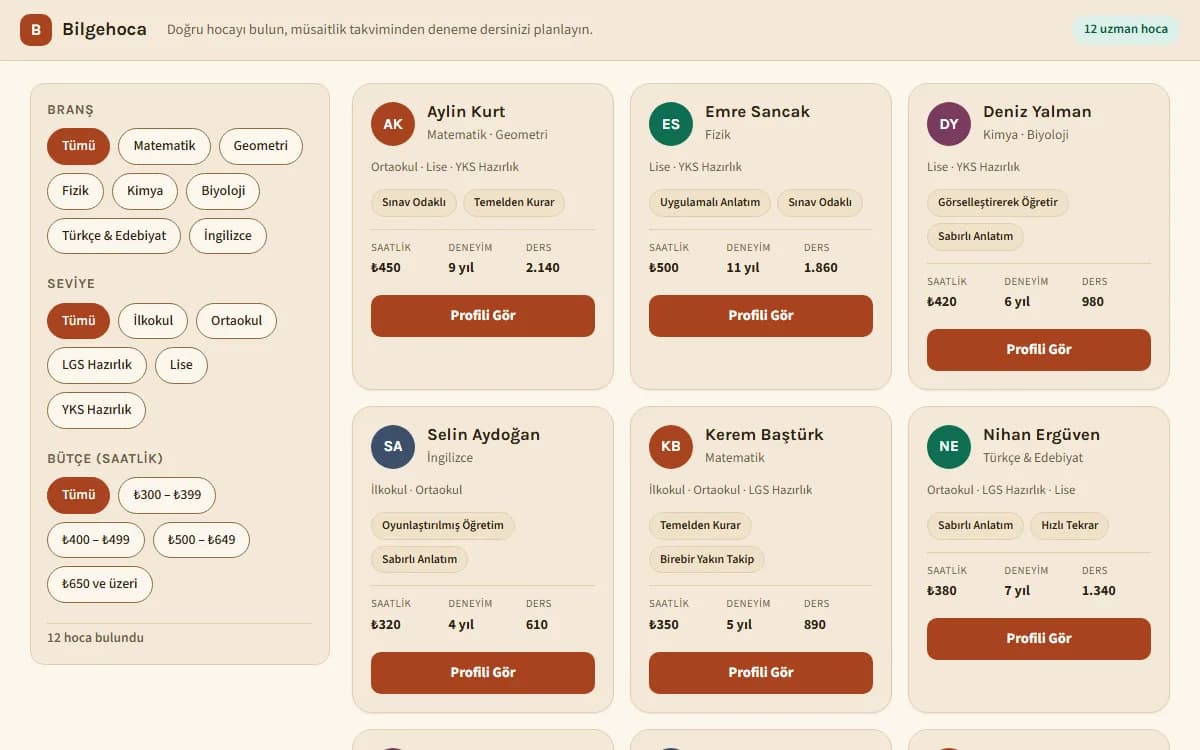
Task: Click Emre Sancak's ES avatar
Action: coord(671,124)
